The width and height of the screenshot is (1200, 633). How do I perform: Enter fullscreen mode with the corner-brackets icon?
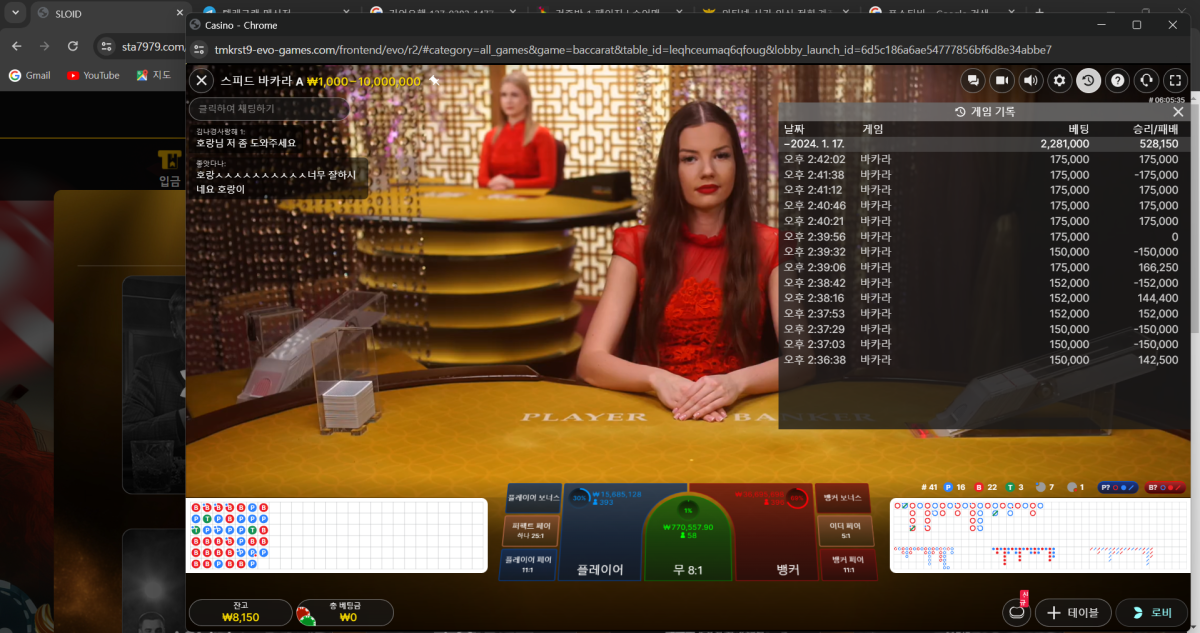pyautogui.click(x=1176, y=81)
